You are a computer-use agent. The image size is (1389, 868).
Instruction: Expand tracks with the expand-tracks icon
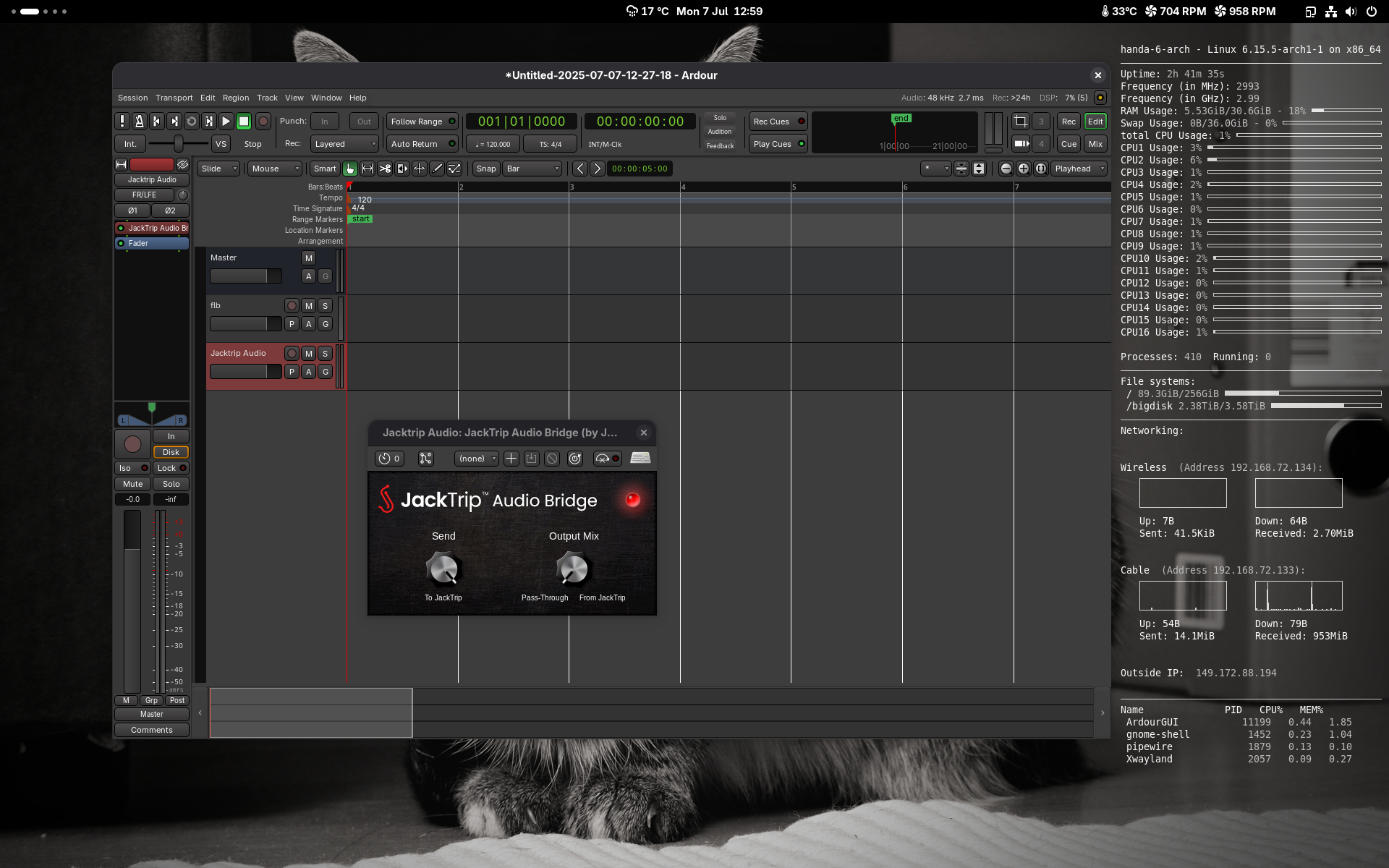tap(979, 169)
